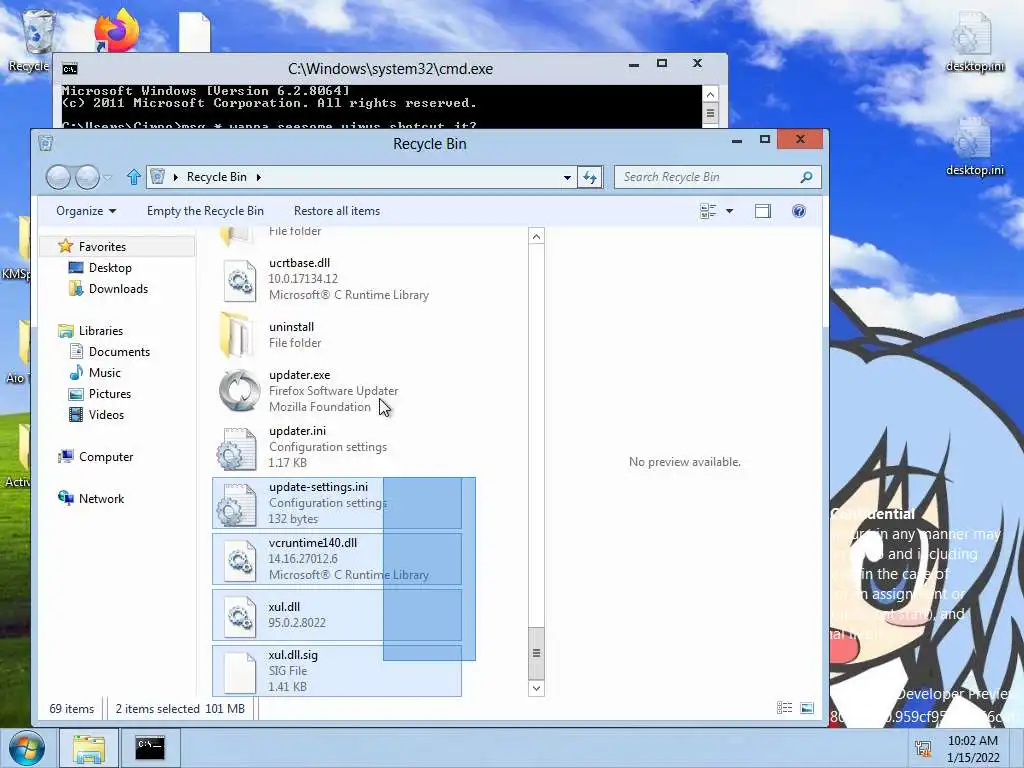Select the blank file desktop icon
The image size is (1024, 768).
[x=195, y=33]
